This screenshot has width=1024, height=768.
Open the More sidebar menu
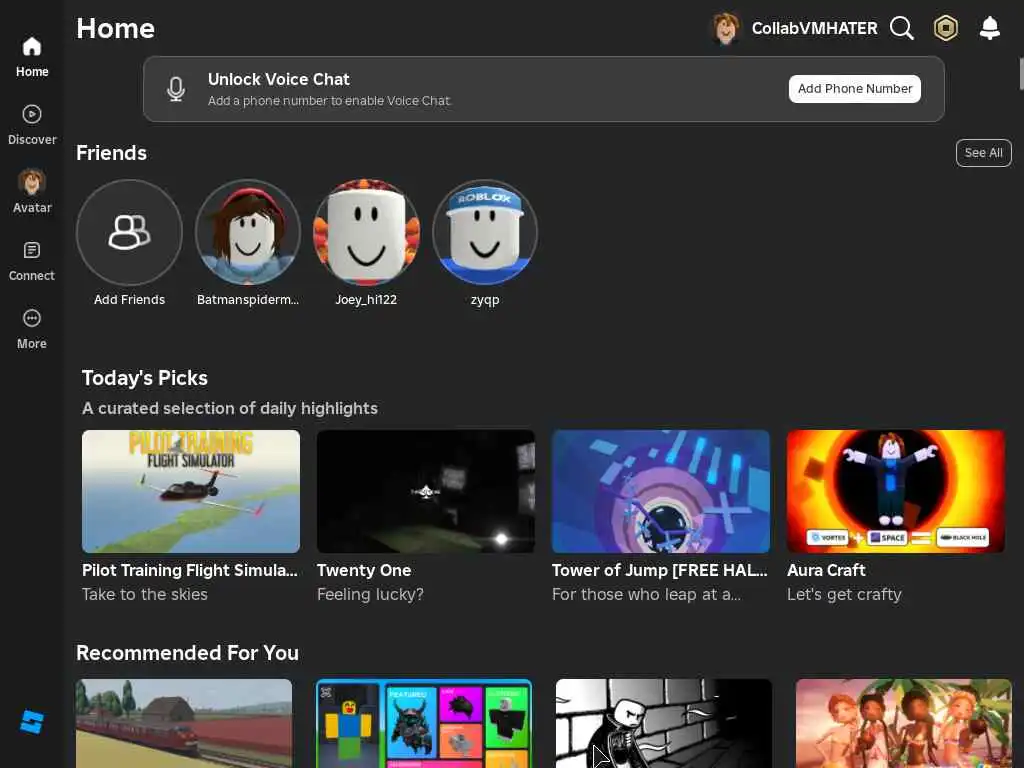tap(31, 318)
